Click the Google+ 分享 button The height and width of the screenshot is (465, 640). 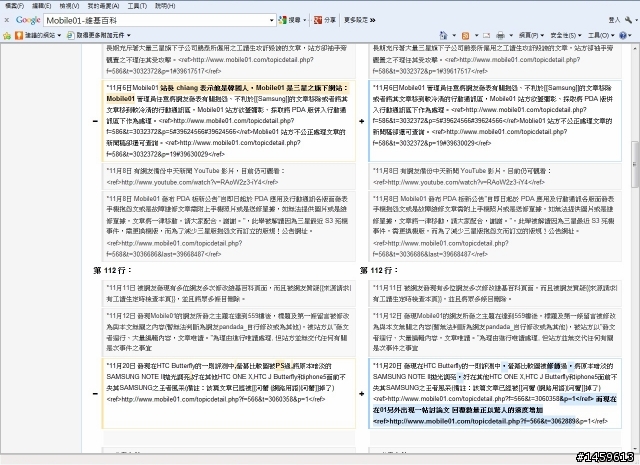pyautogui.click(x=325, y=20)
